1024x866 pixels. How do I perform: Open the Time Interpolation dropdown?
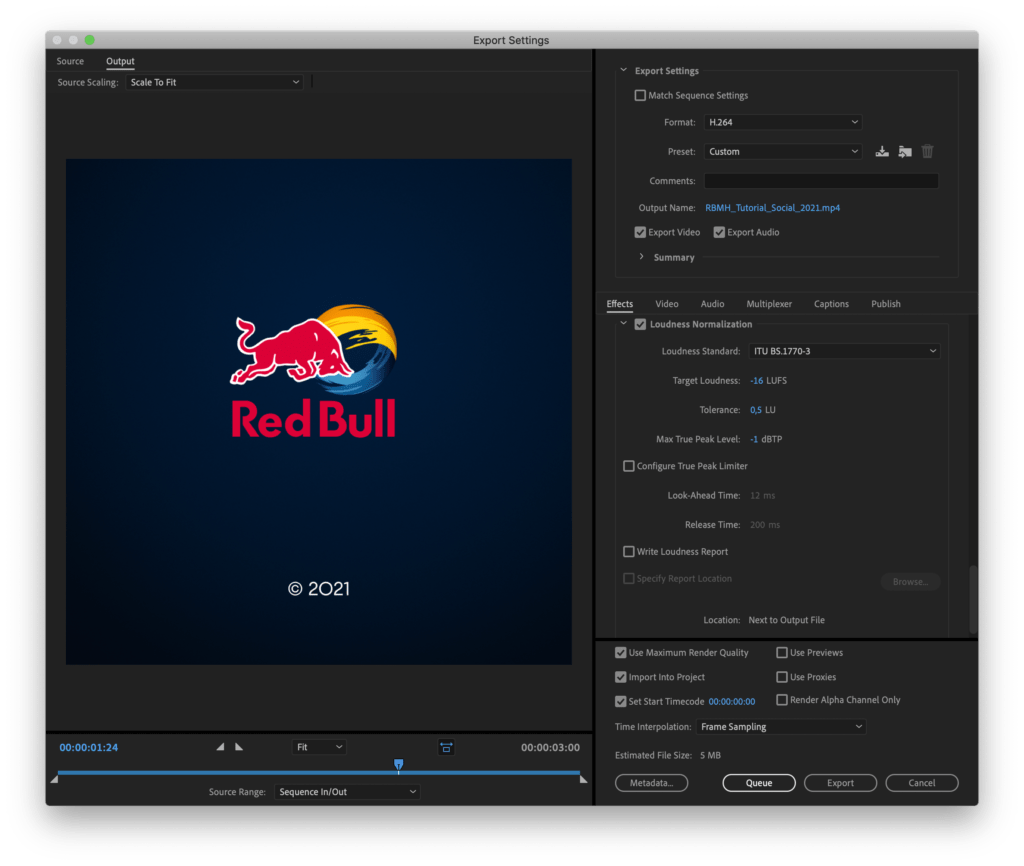tap(781, 727)
